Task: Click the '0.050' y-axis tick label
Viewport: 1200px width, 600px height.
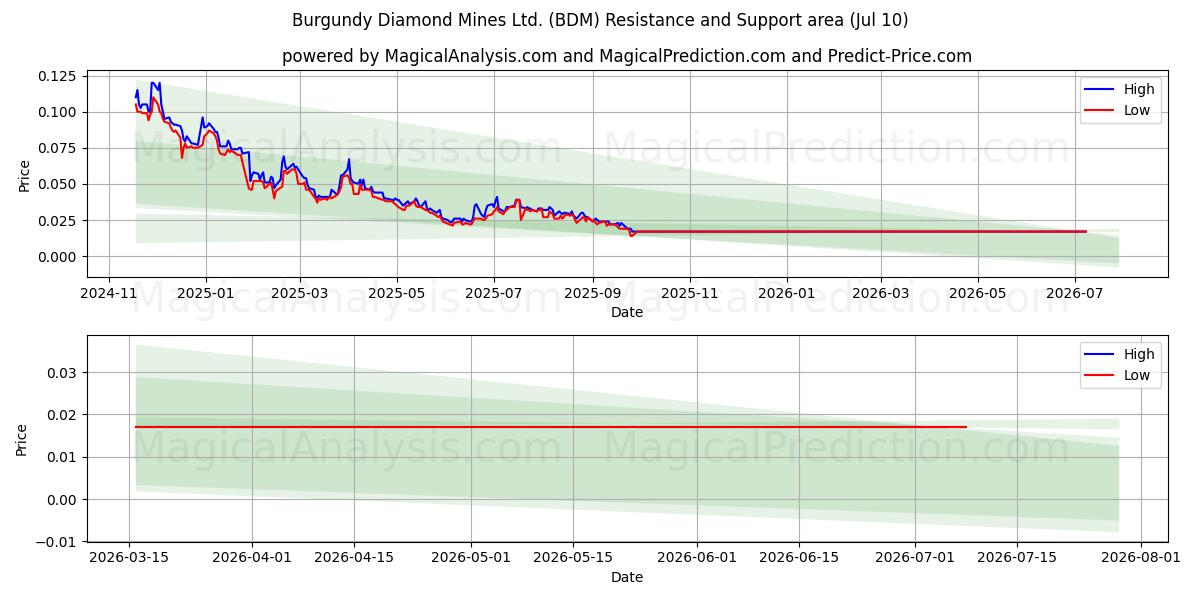Action: tap(58, 185)
